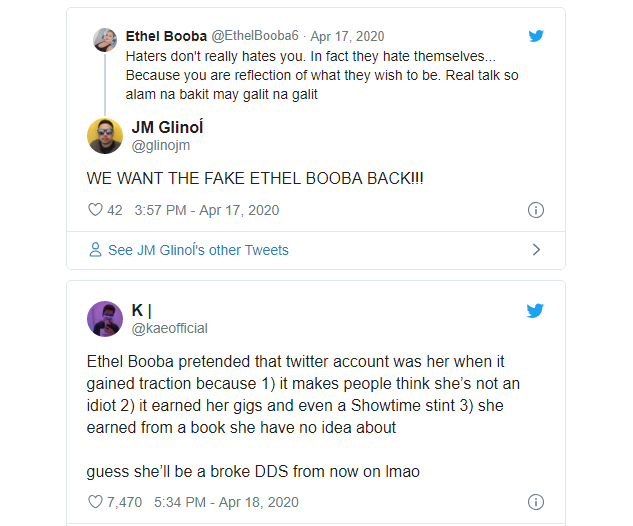Click the Twitter bird icon in first tweet

(x=536, y=36)
